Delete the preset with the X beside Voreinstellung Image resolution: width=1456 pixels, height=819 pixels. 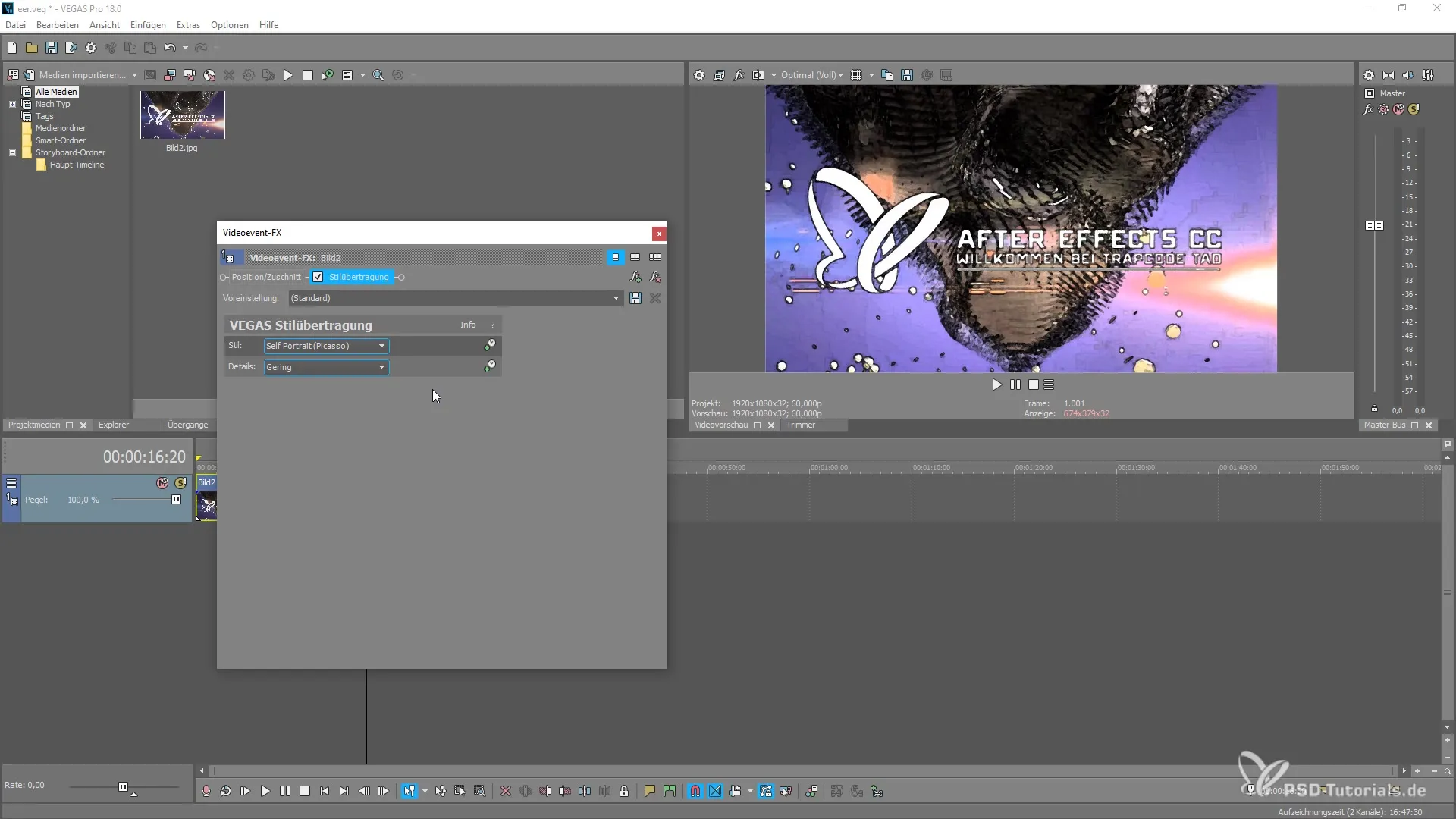tap(655, 298)
